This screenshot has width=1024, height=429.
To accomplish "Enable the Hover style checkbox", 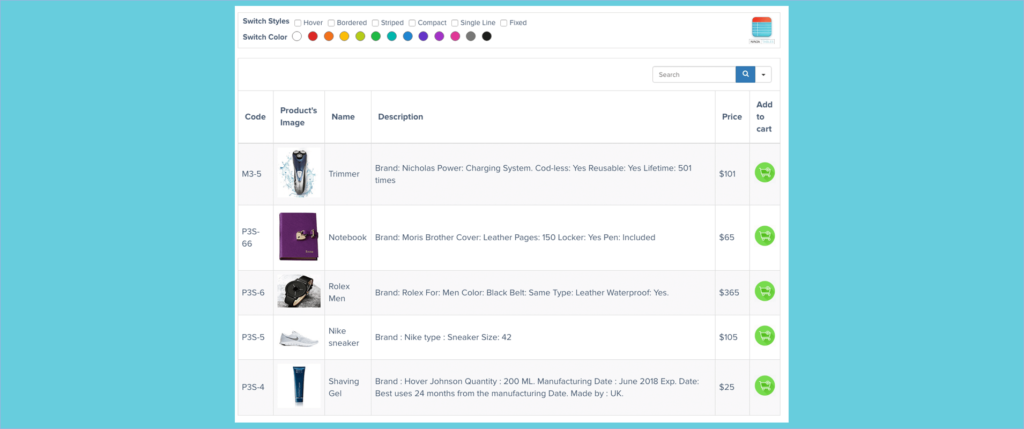I will 298,22.
